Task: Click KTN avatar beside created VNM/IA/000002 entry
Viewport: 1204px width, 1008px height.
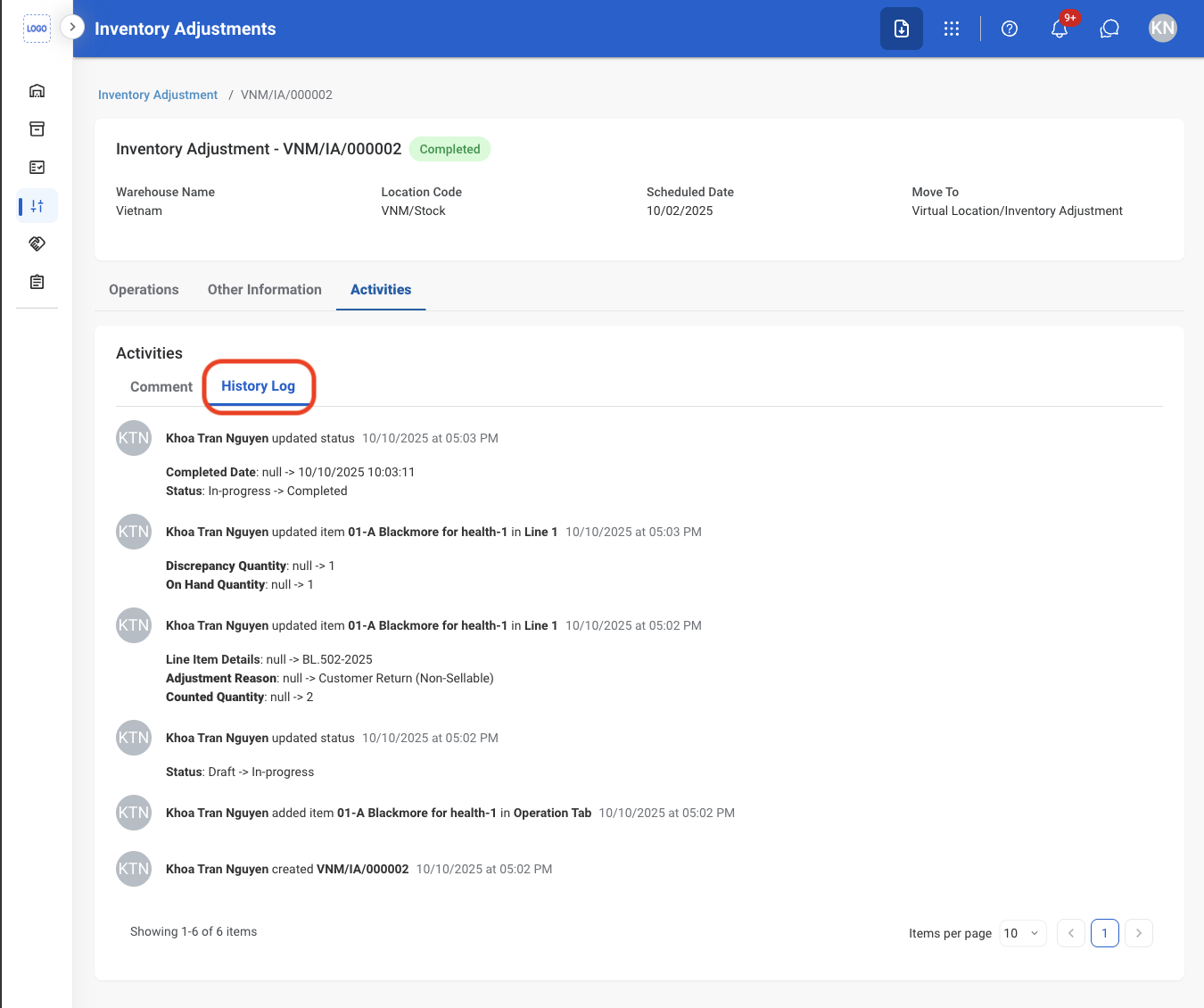Action: tap(134, 869)
